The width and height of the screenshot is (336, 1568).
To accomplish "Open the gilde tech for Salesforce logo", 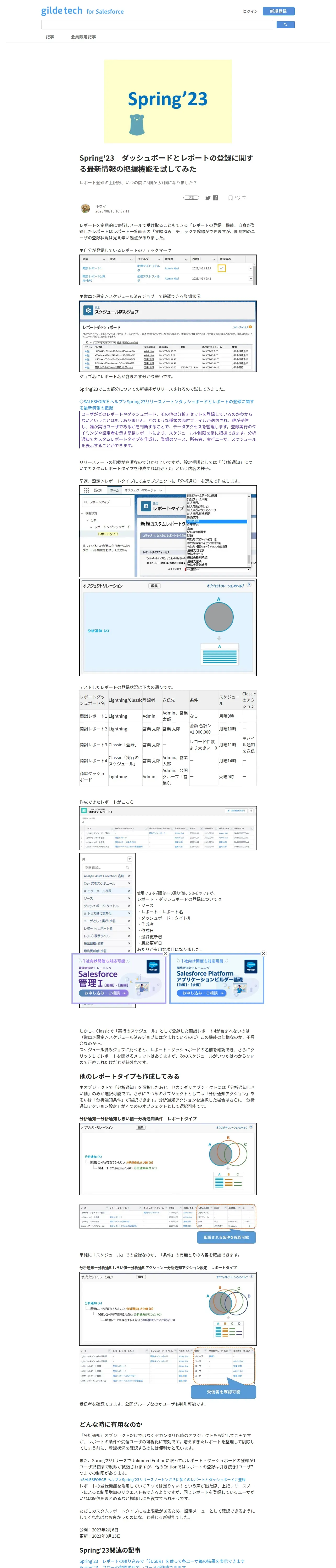I will pos(82,11).
